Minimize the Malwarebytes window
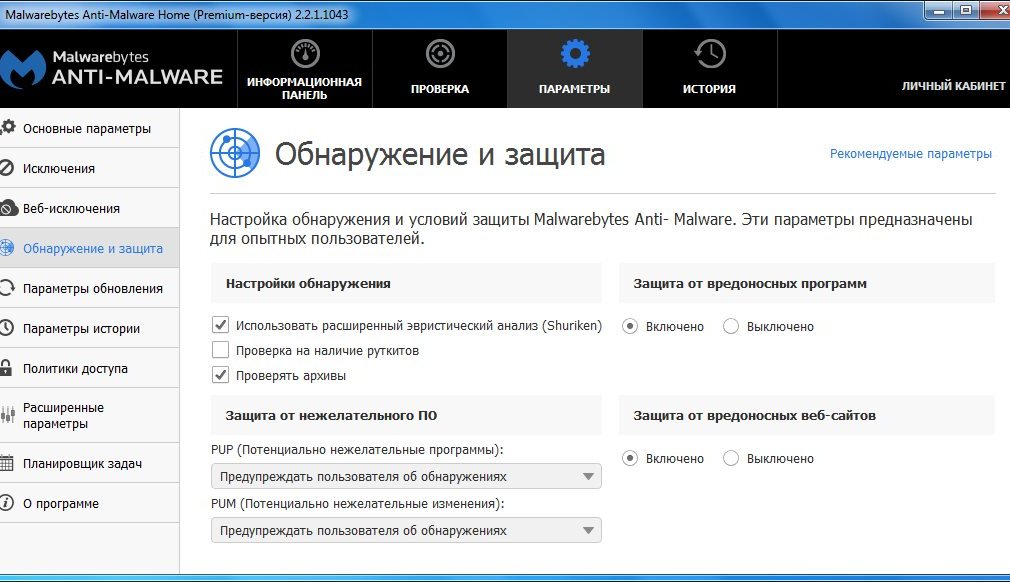This screenshot has width=1010, height=582. (939, 11)
